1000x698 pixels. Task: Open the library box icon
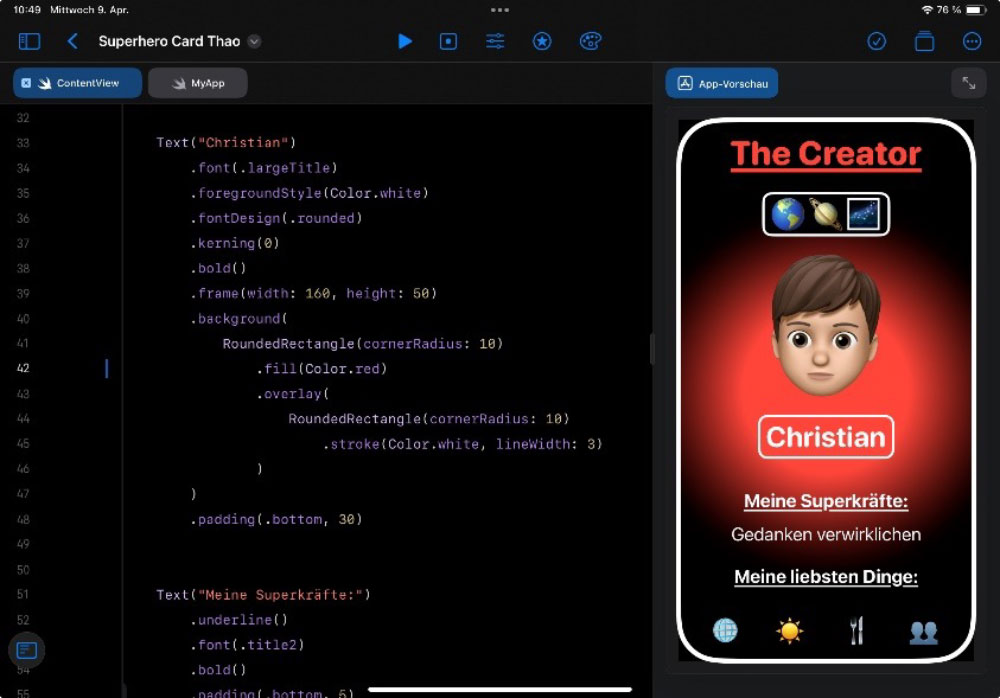click(924, 41)
